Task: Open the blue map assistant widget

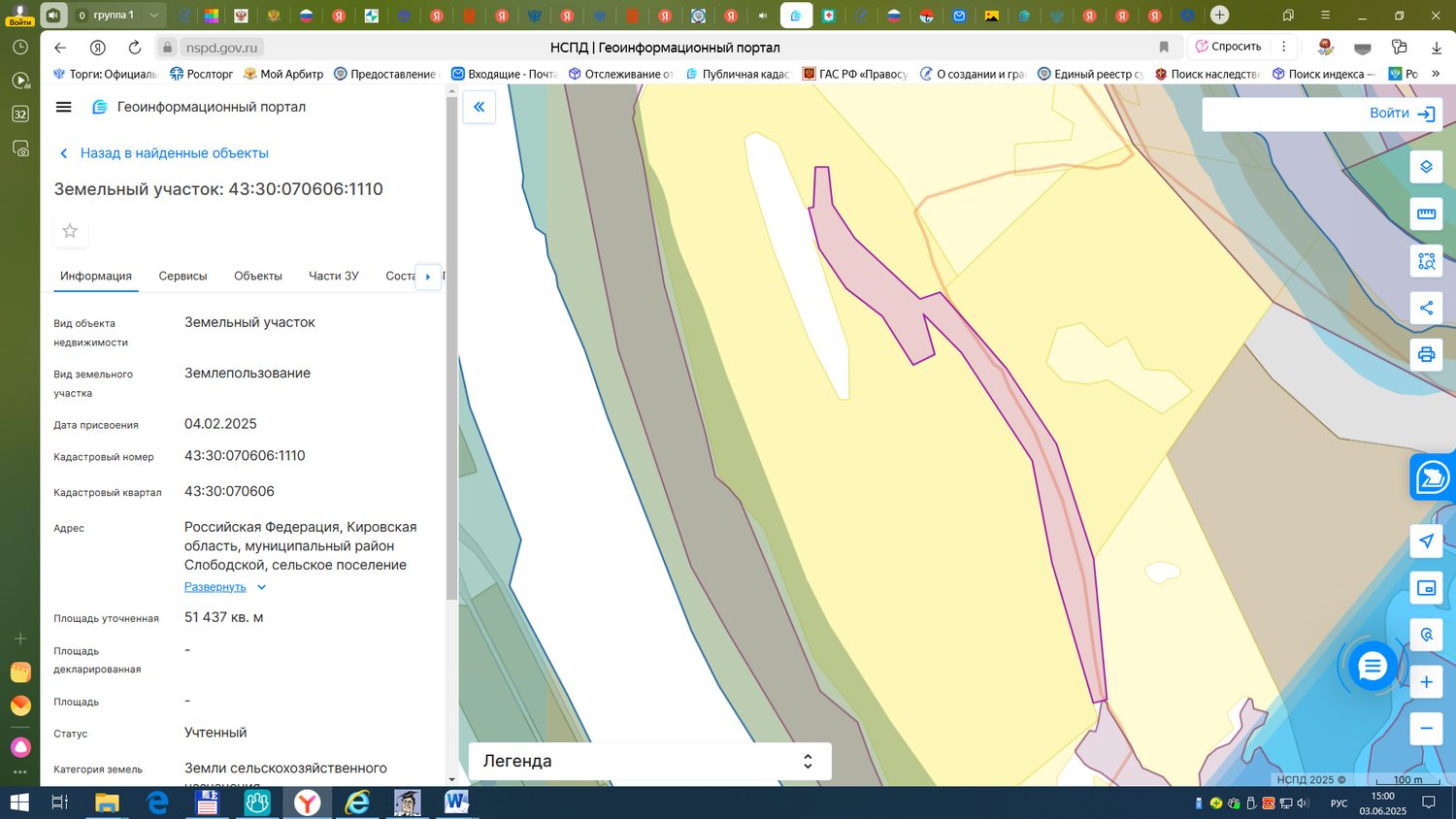Action: [1433, 477]
